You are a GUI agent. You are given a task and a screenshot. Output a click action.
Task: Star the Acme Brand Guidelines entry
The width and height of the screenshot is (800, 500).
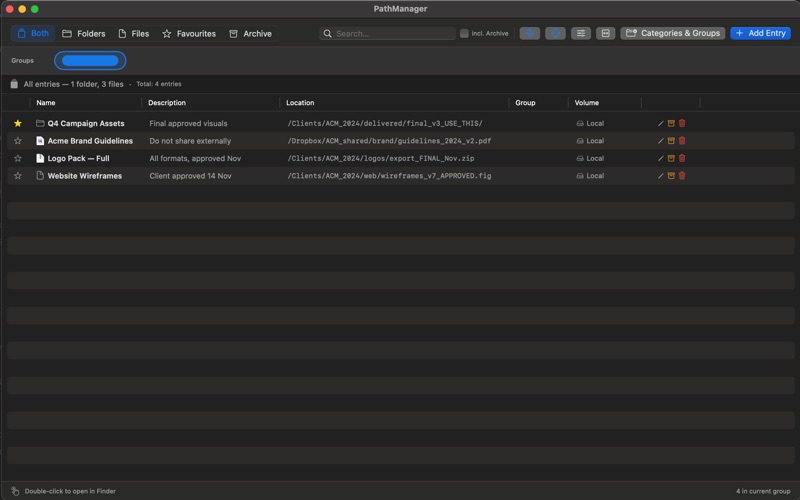tap(18, 141)
